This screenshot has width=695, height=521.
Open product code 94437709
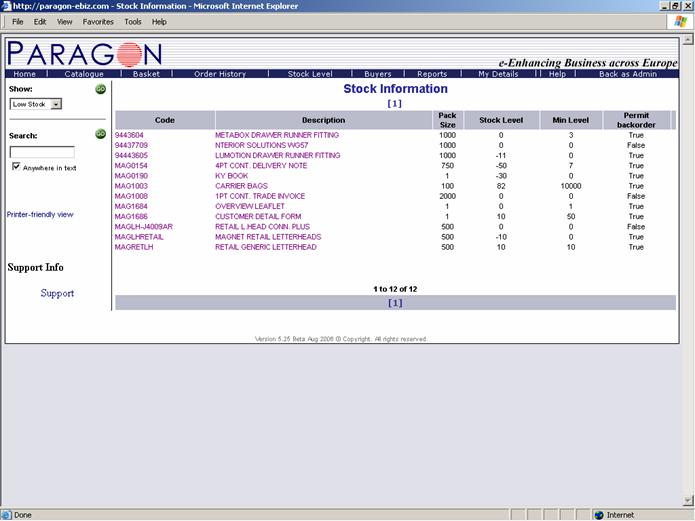[x=131, y=145]
